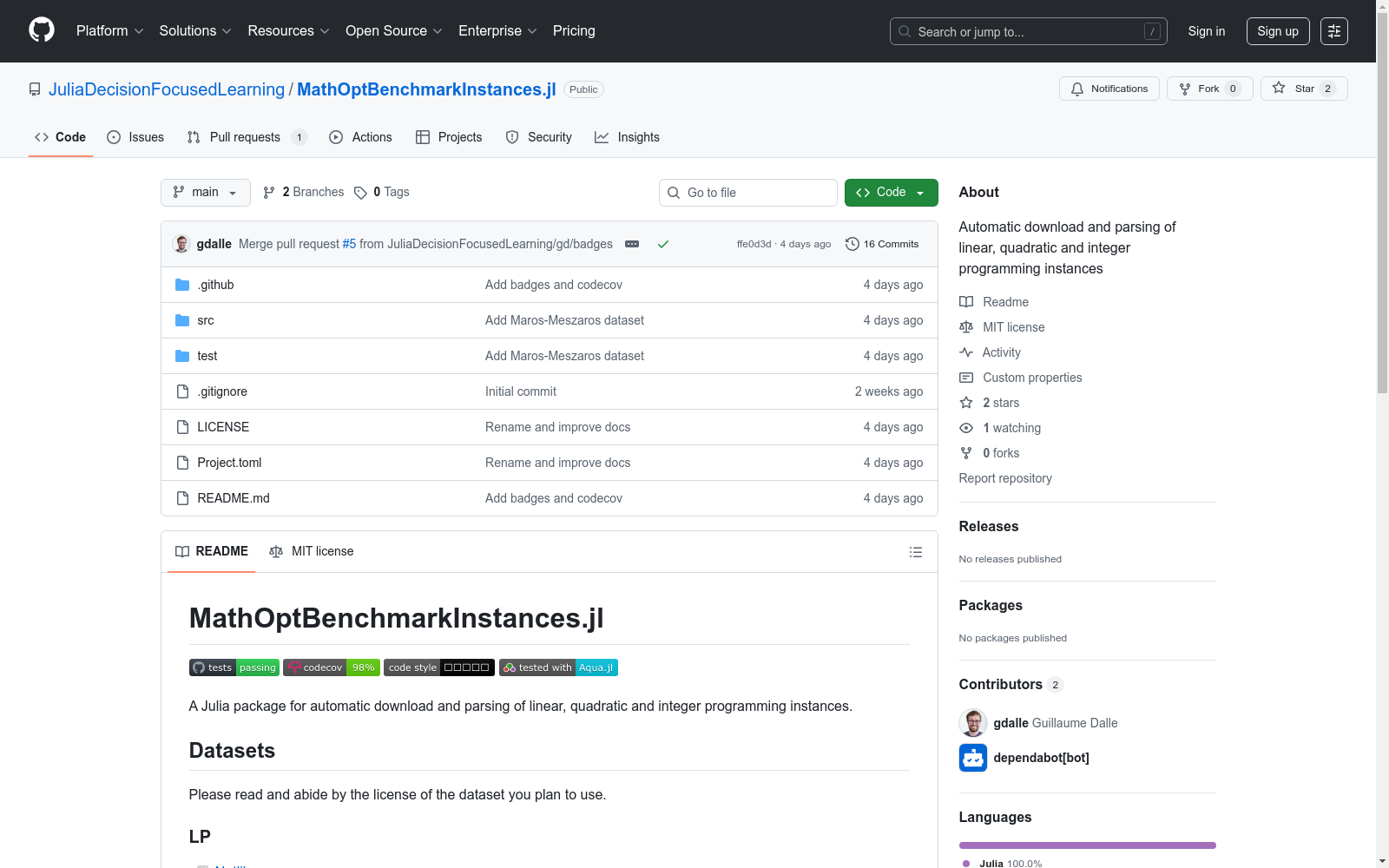Expand the Open Source menu
This screenshot has width=1389, height=868.
click(394, 31)
